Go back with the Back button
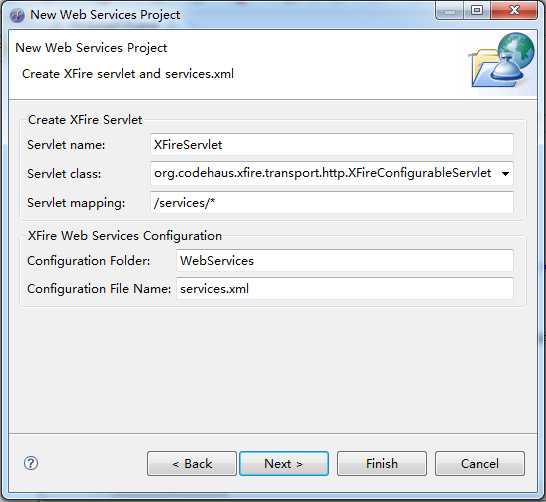This screenshot has width=546, height=502. point(192,463)
